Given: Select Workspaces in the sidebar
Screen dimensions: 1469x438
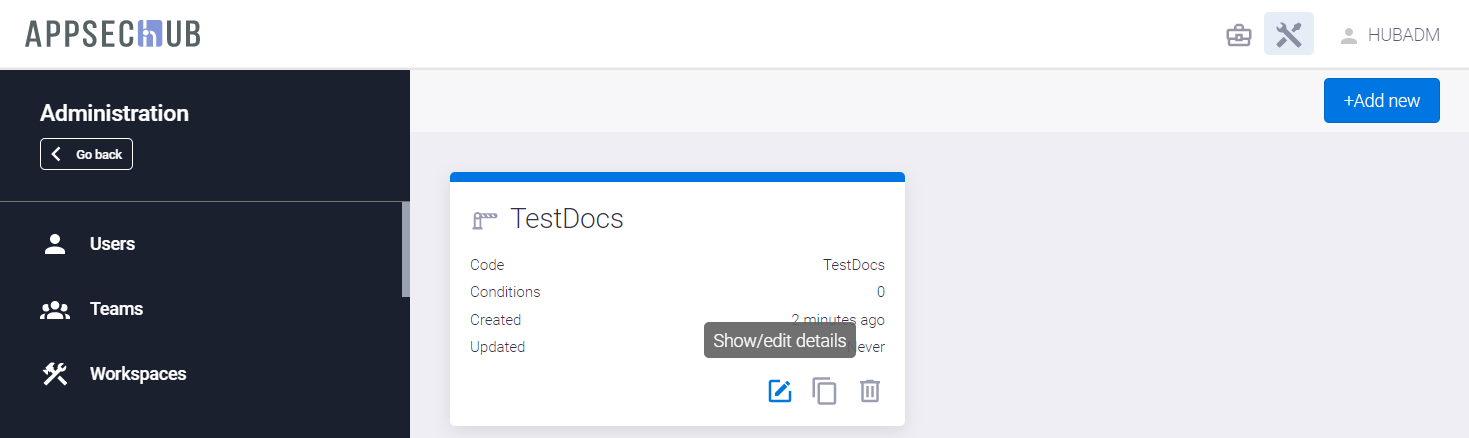Looking at the screenshot, I should (x=138, y=374).
